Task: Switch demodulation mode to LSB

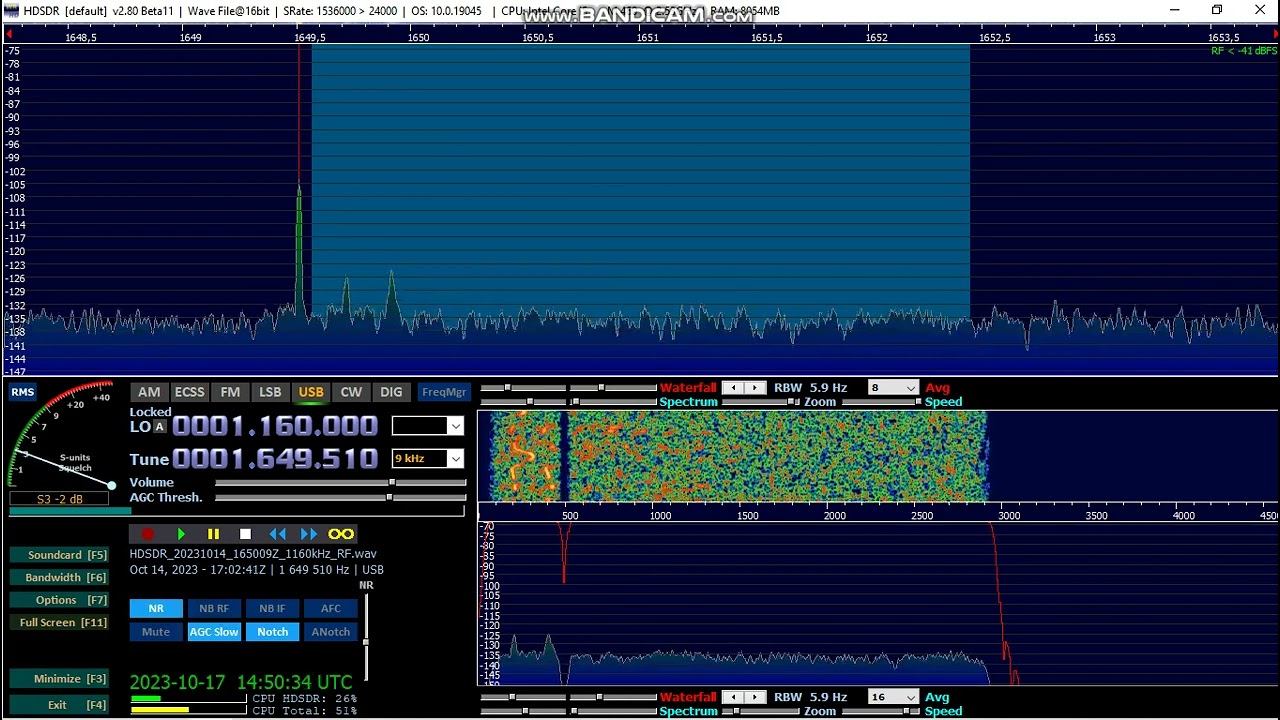Action: (270, 392)
